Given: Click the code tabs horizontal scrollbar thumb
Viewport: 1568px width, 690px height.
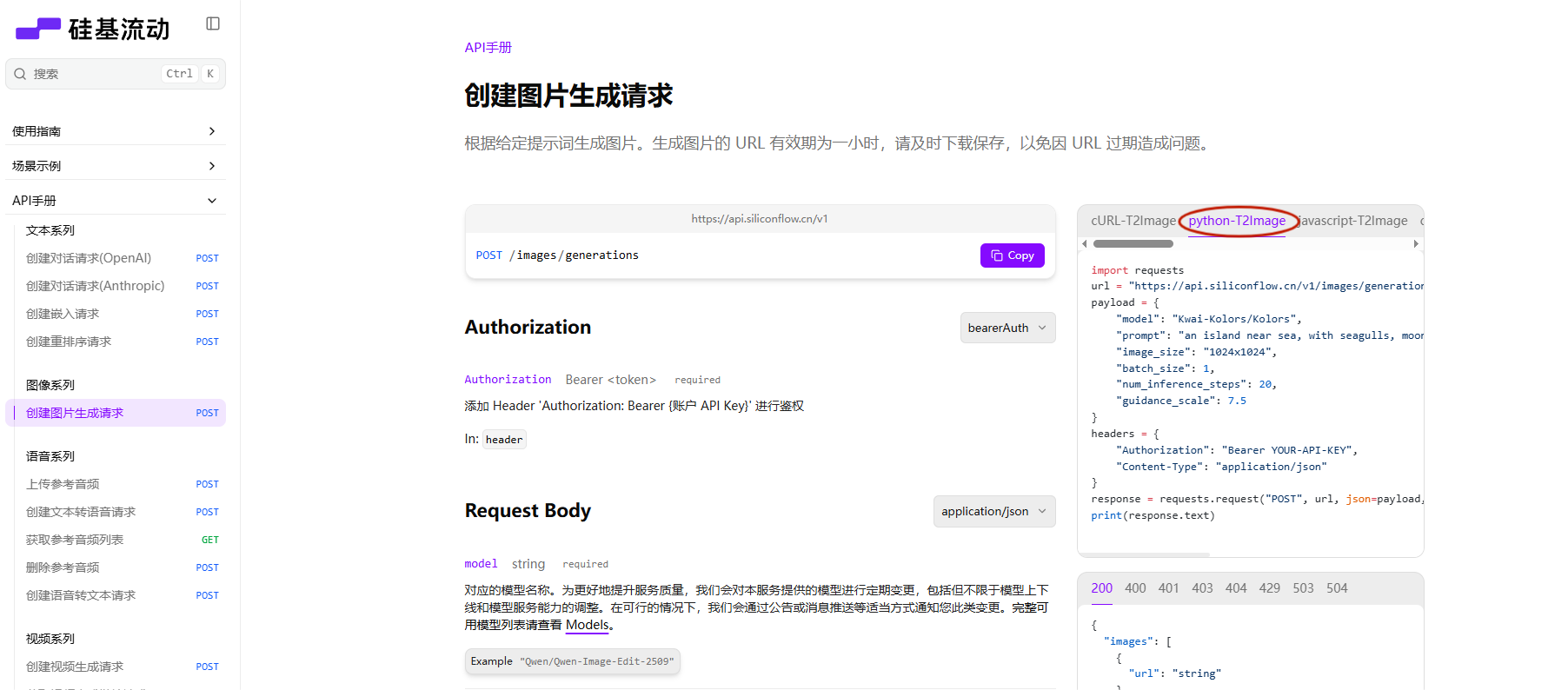Looking at the screenshot, I should pyautogui.click(x=1133, y=244).
